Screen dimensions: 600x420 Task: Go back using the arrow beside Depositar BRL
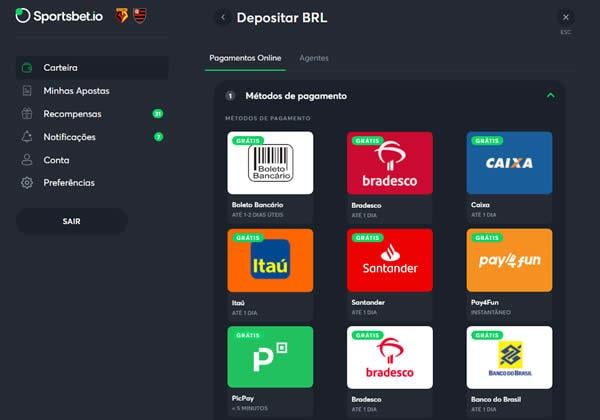[x=223, y=17]
